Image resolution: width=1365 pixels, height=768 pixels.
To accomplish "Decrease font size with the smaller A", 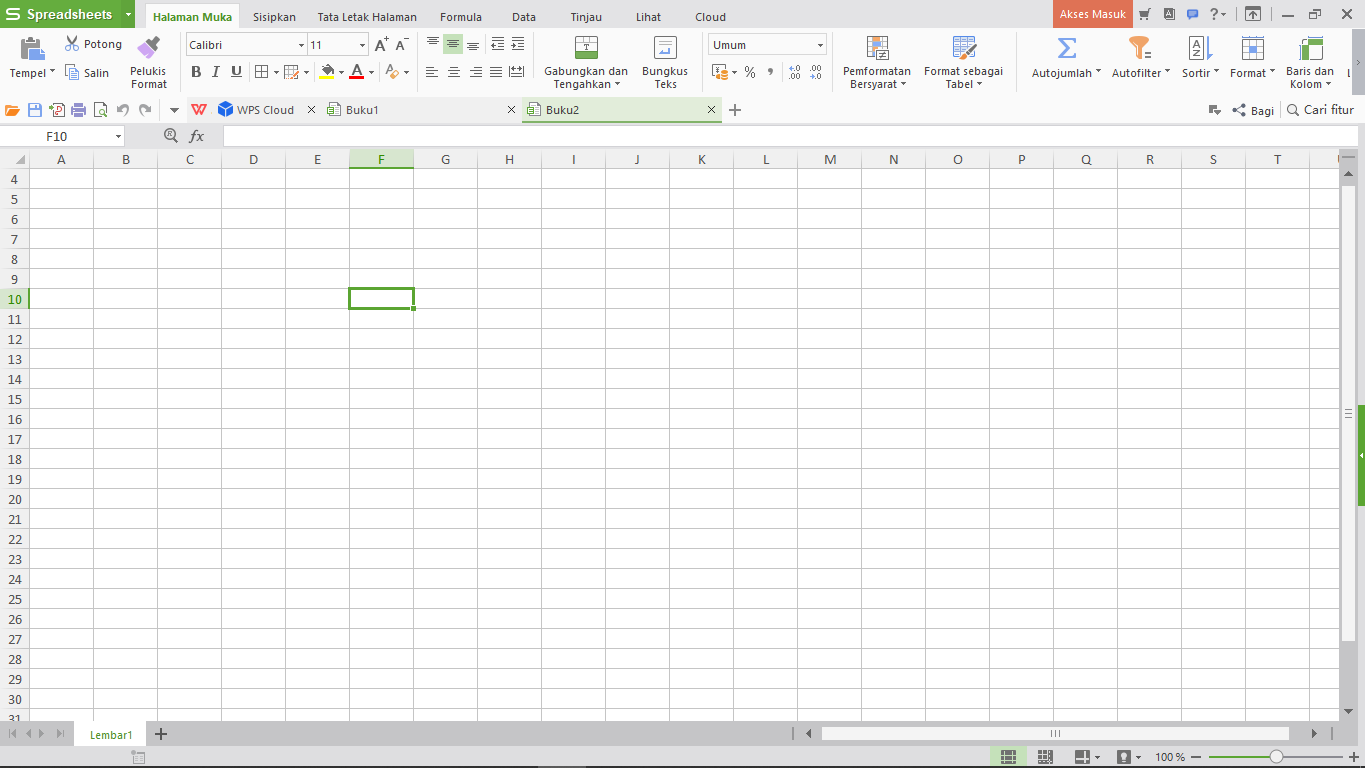I will tap(402, 44).
